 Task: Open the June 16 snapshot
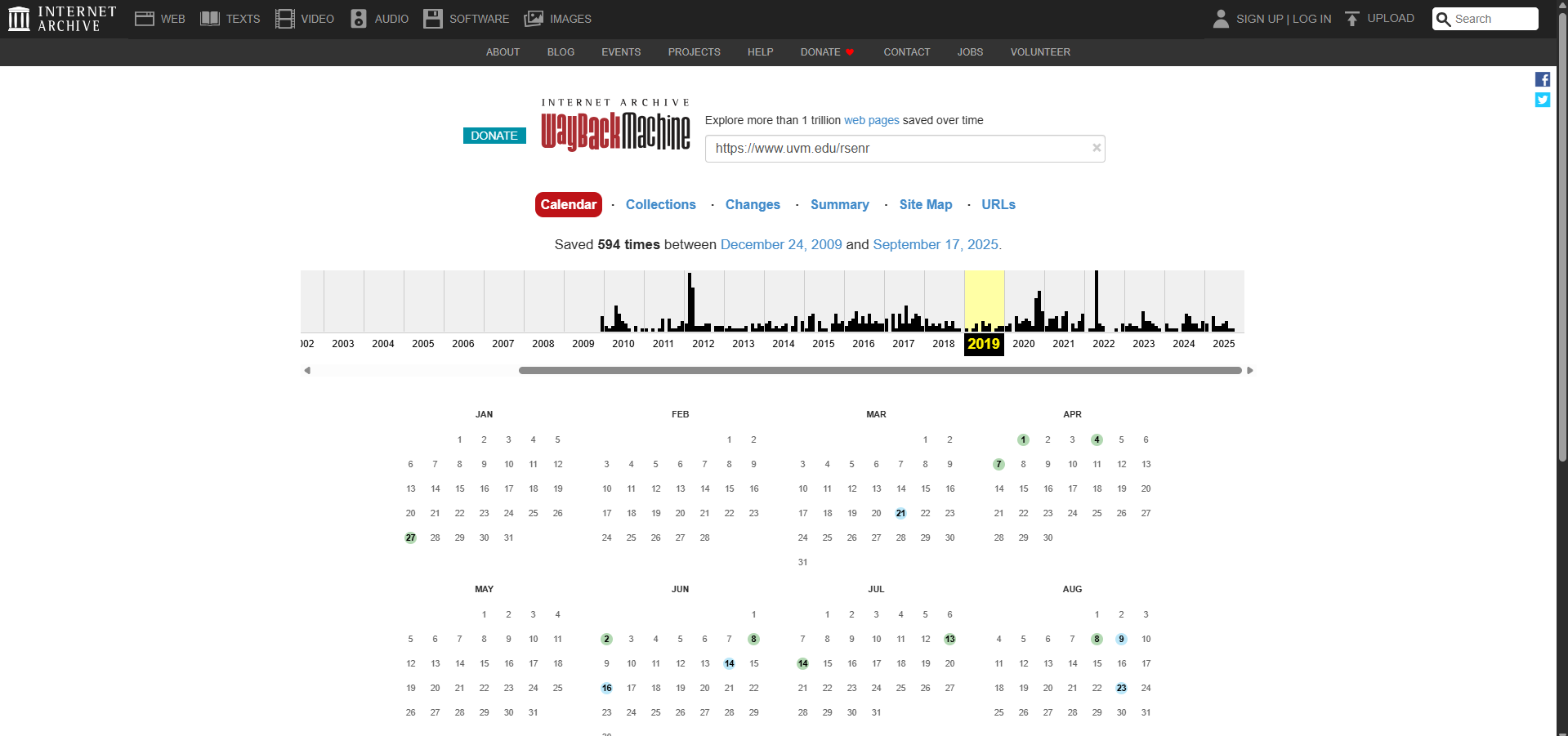(606, 688)
